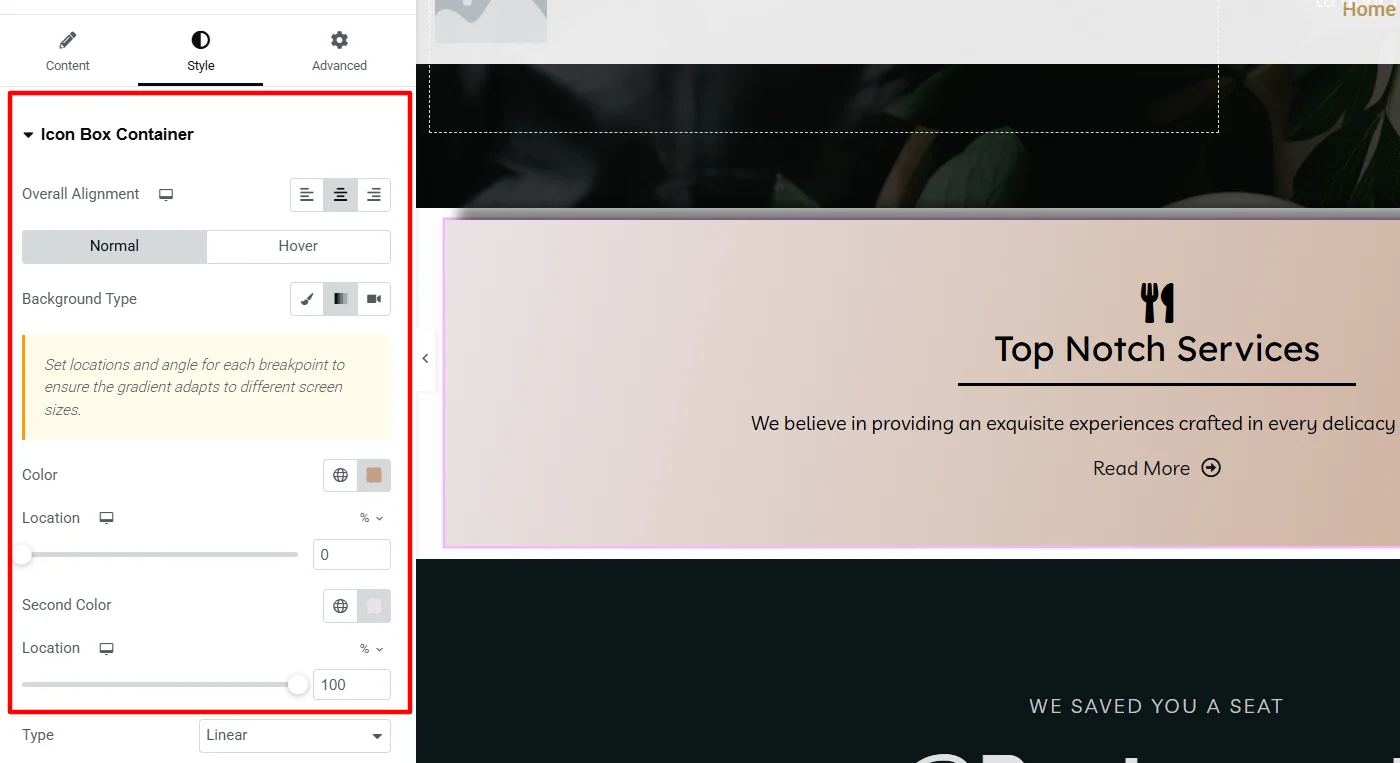The width and height of the screenshot is (1400, 763).
Task: Select the Normal state toggle
Action: pyautogui.click(x=114, y=246)
